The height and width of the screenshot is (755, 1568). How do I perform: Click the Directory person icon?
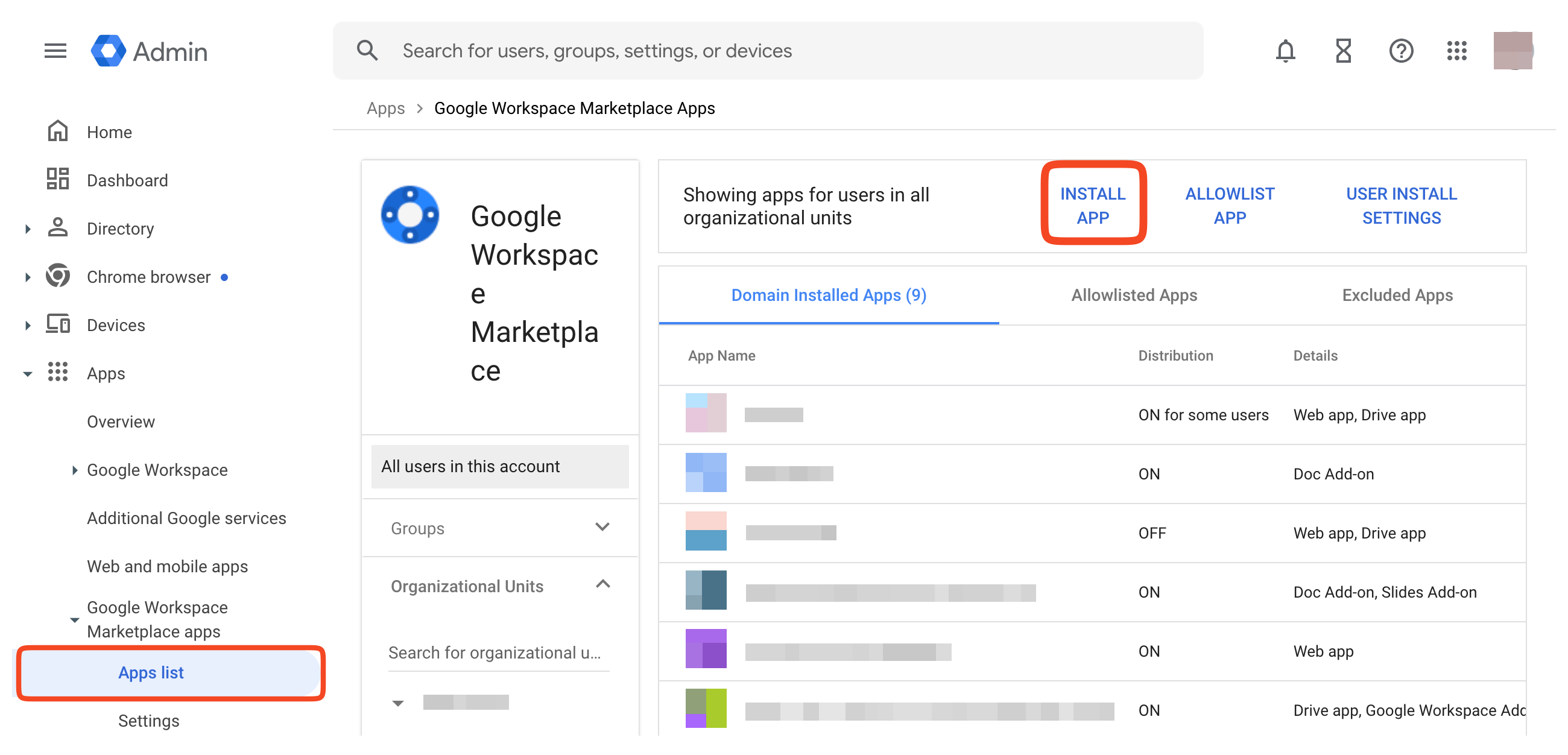pyautogui.click(x=58, y=228)
